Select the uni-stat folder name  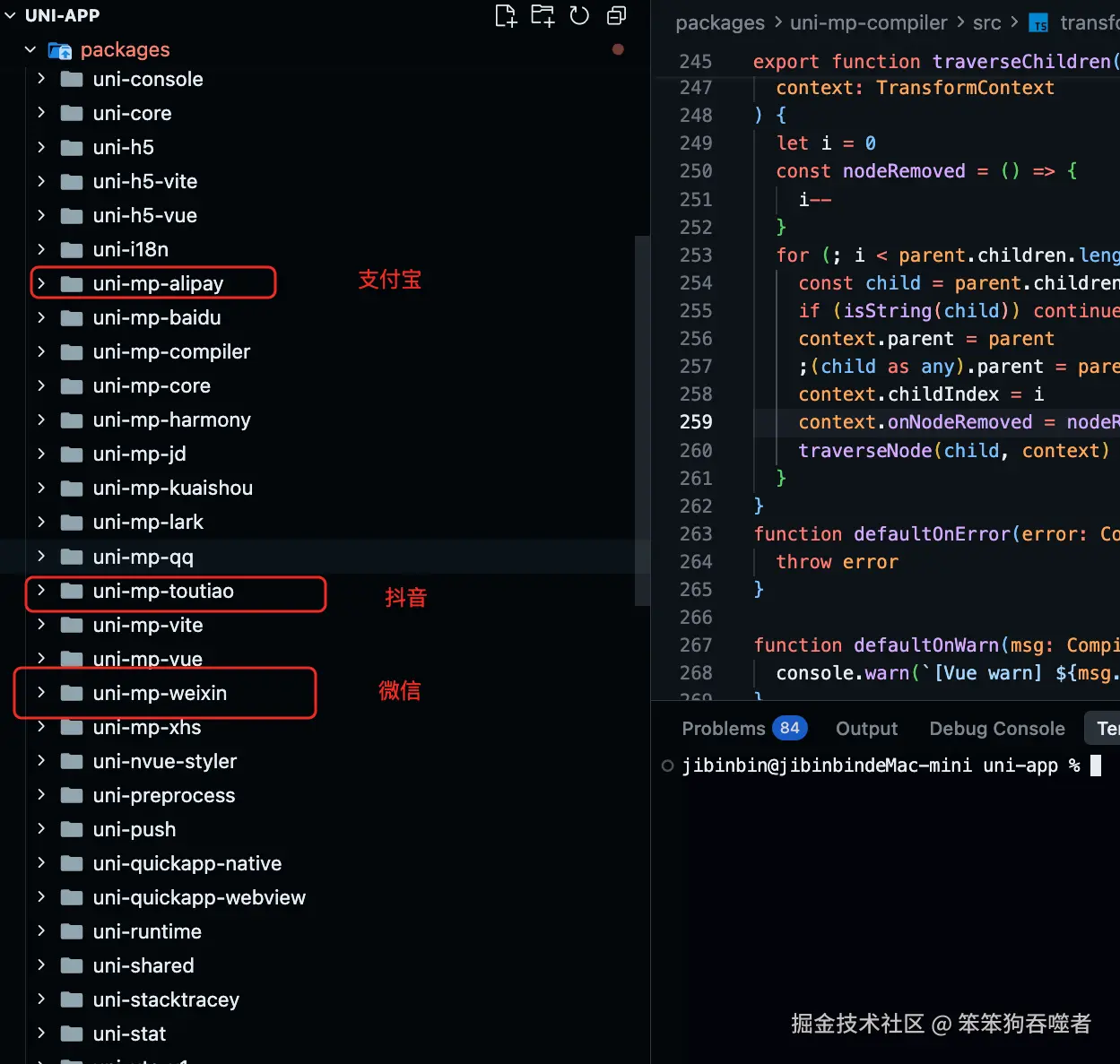129,1034
